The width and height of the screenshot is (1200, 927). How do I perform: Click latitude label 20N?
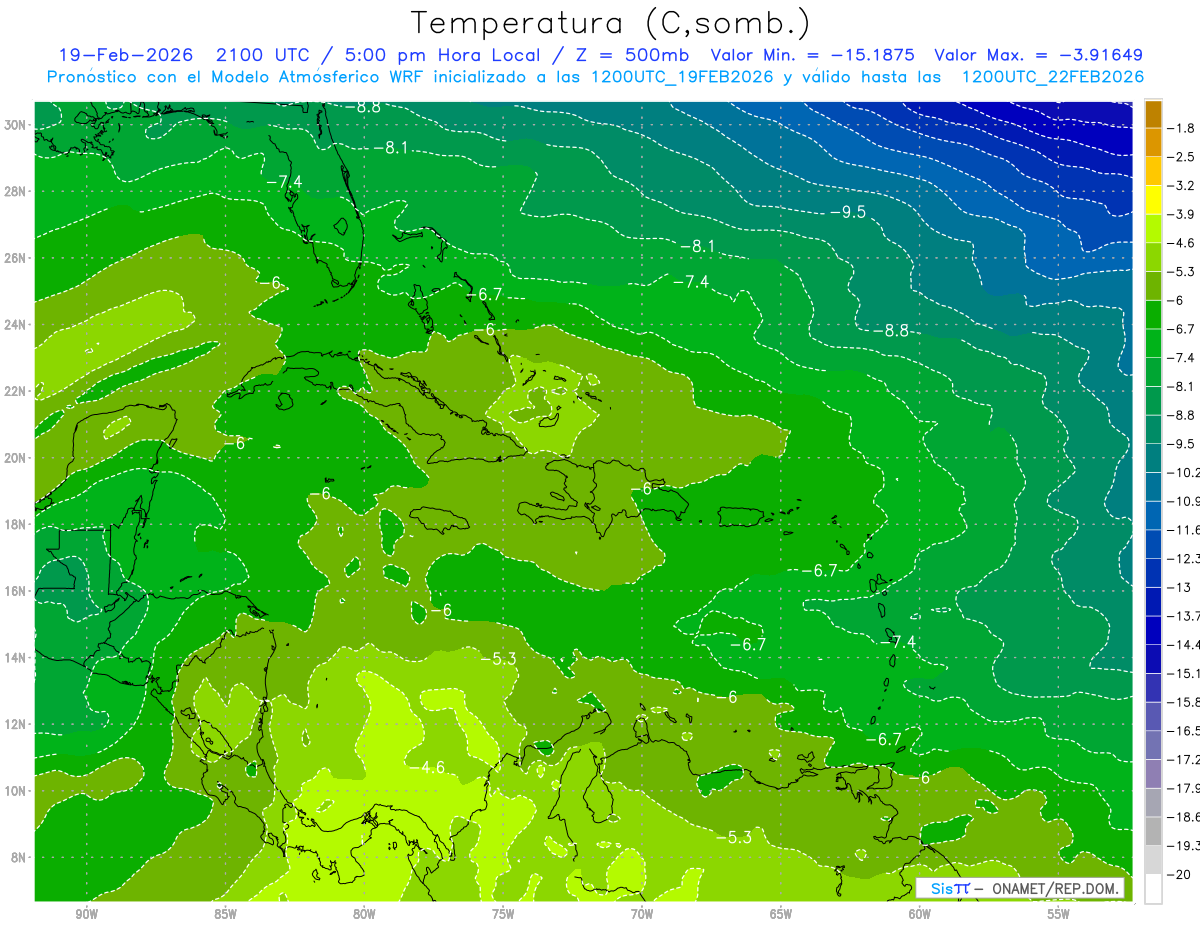click(x=15, y=458)
